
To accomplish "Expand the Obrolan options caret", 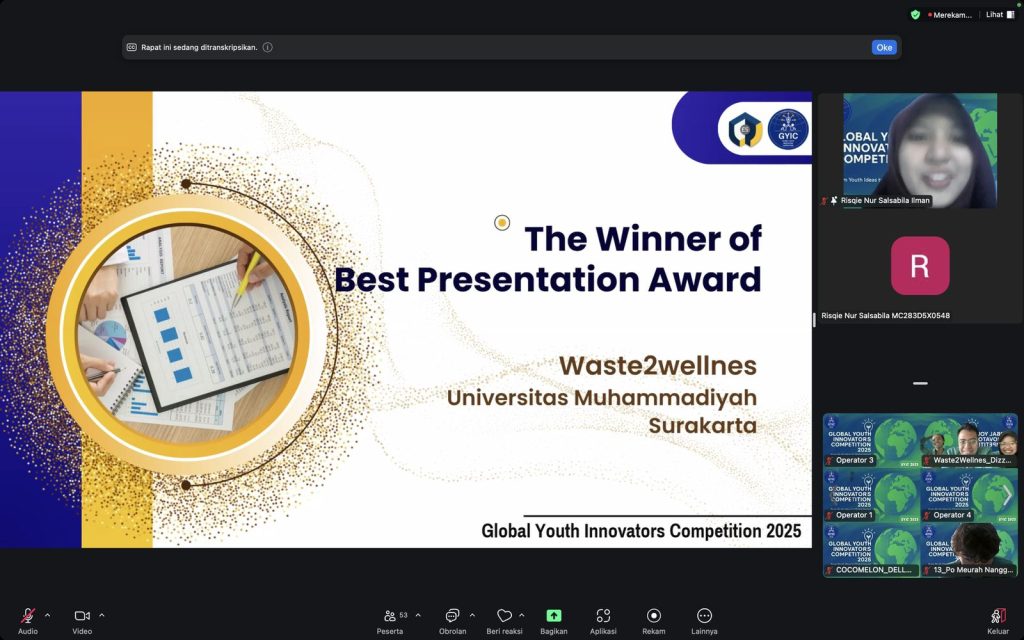I will pos(472,615).
